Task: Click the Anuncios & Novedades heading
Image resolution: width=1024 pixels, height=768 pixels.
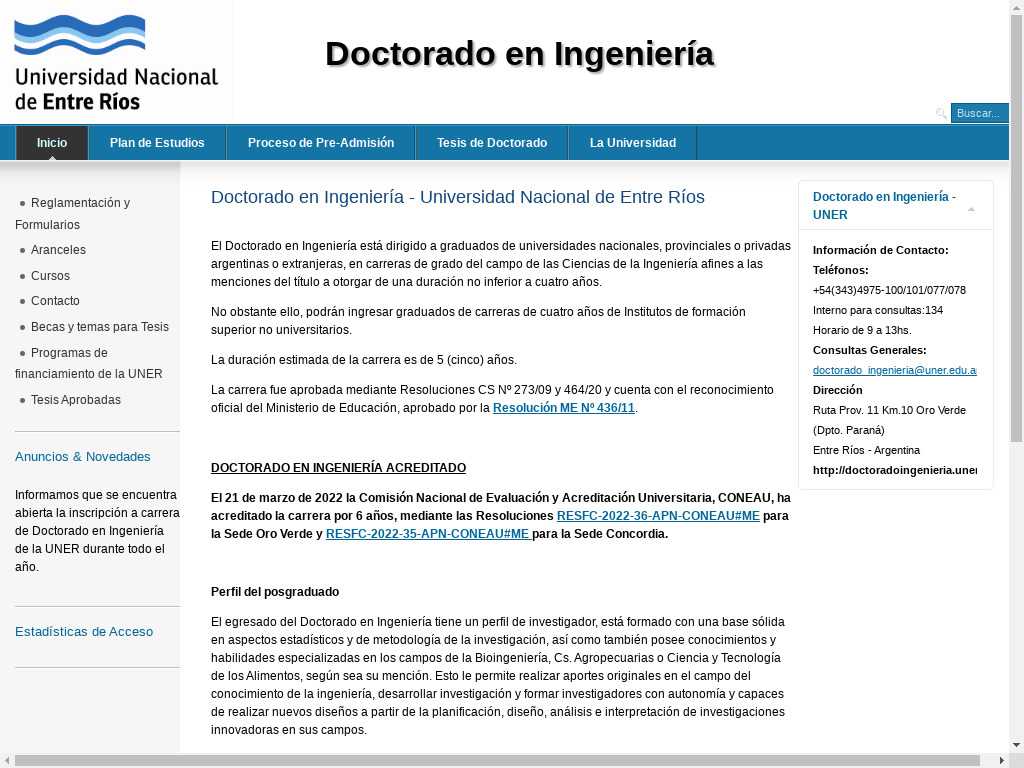Action: coord(83,456)
